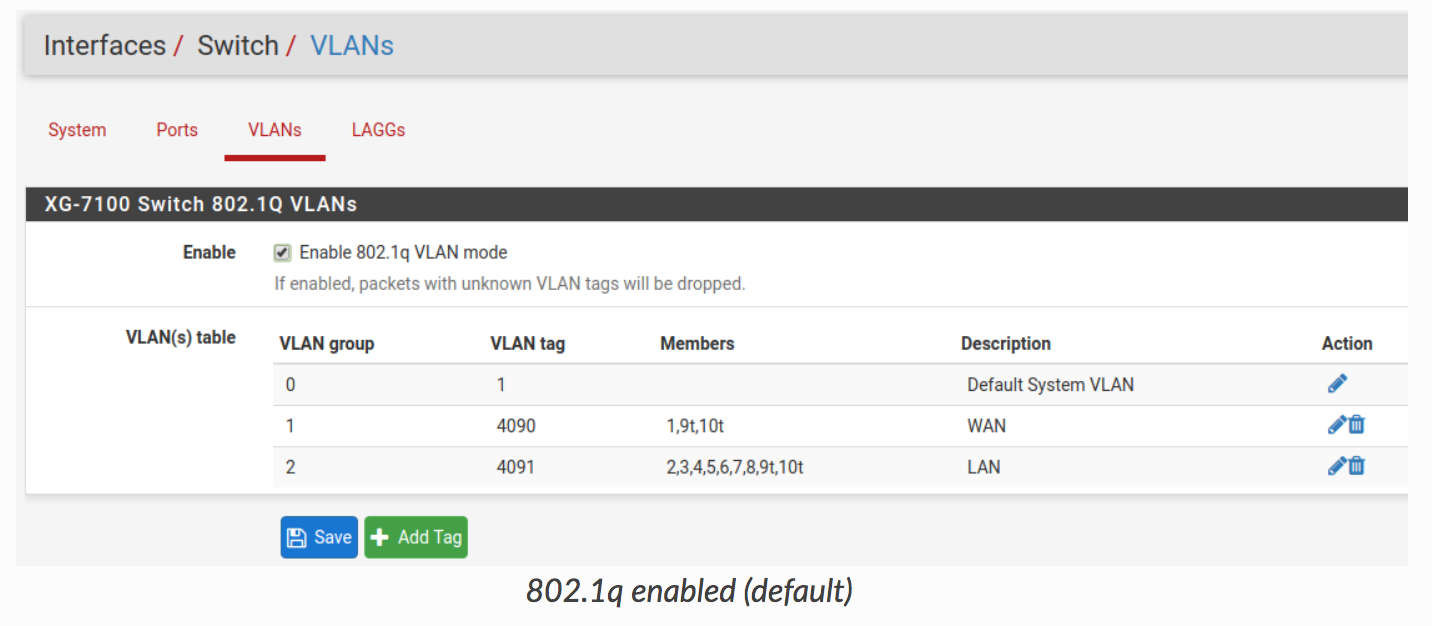
Task: Click the plus icon on Add Tag
Action: (x=380, y=538)
